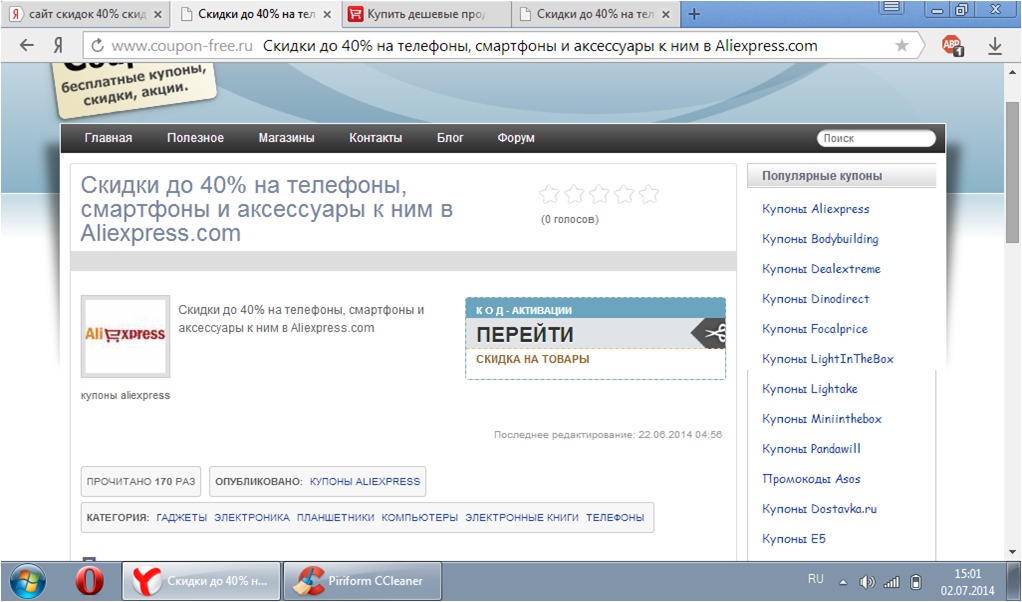Switch to the last 'Скидки до 40%' tab
This screenshot has height=602, width=1022.
click(x=594, y=14)
